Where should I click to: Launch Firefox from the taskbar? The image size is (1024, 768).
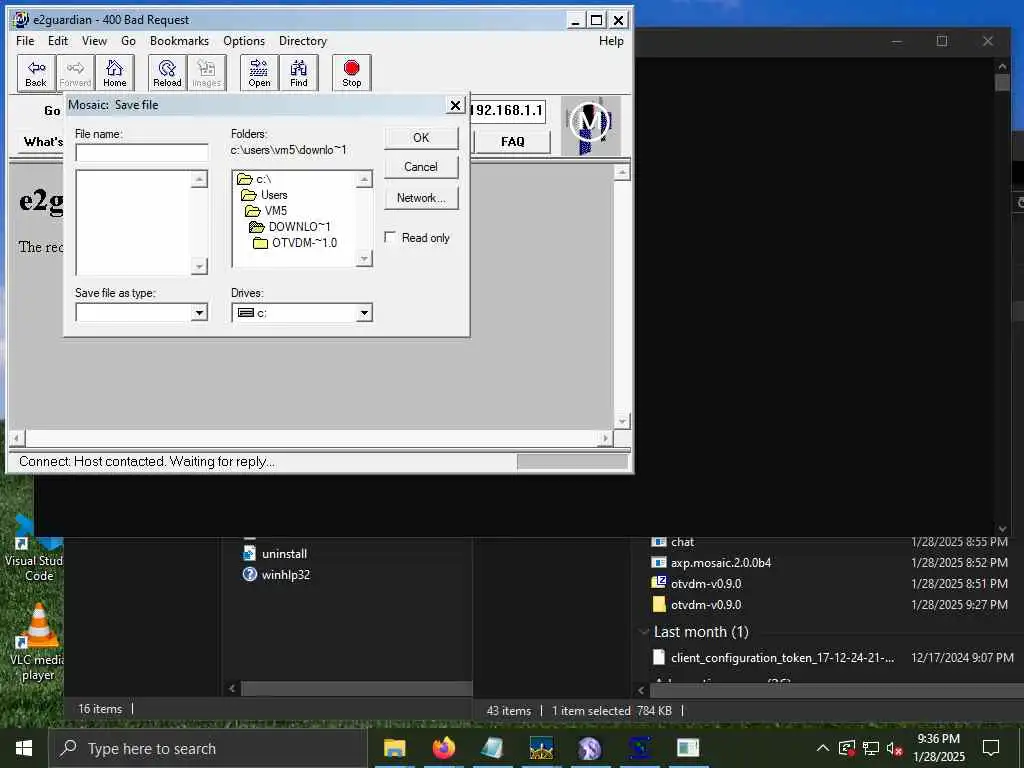tap(443, 748)
